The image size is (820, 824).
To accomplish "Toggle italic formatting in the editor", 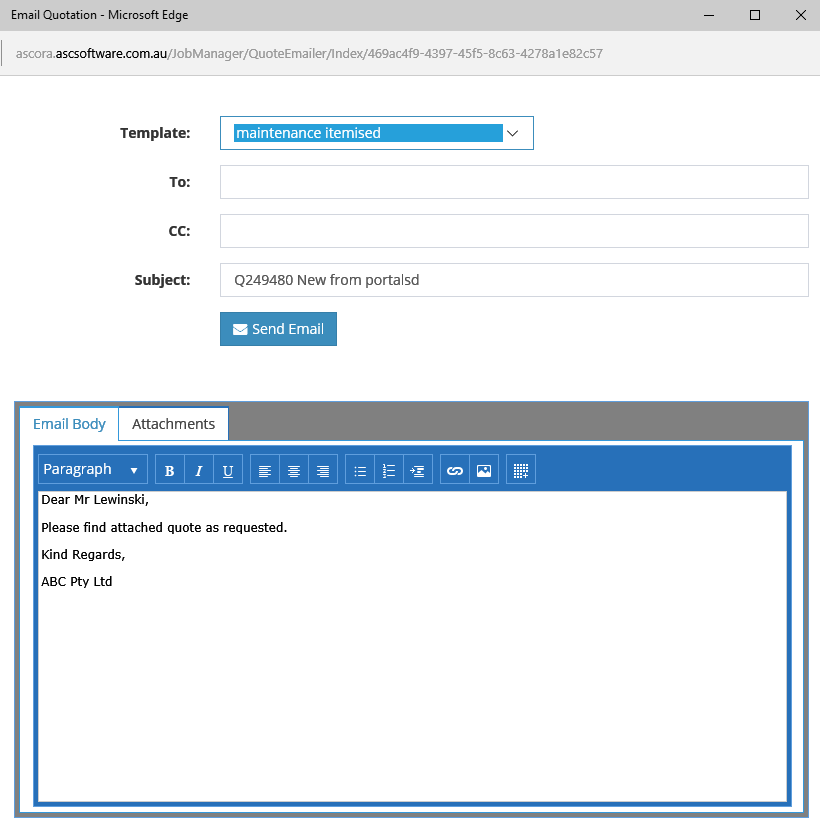I will pyautogui.click(x=199, y=470).
